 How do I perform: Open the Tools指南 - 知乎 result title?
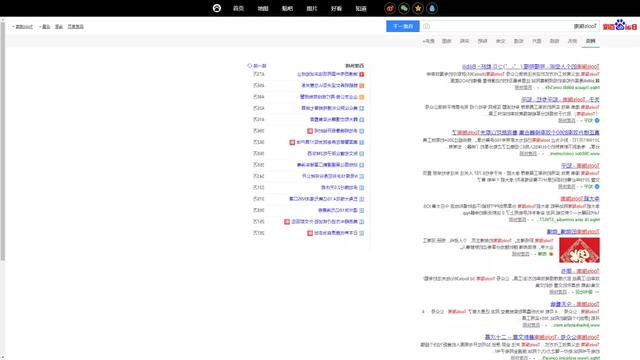[x=580, y=165]
